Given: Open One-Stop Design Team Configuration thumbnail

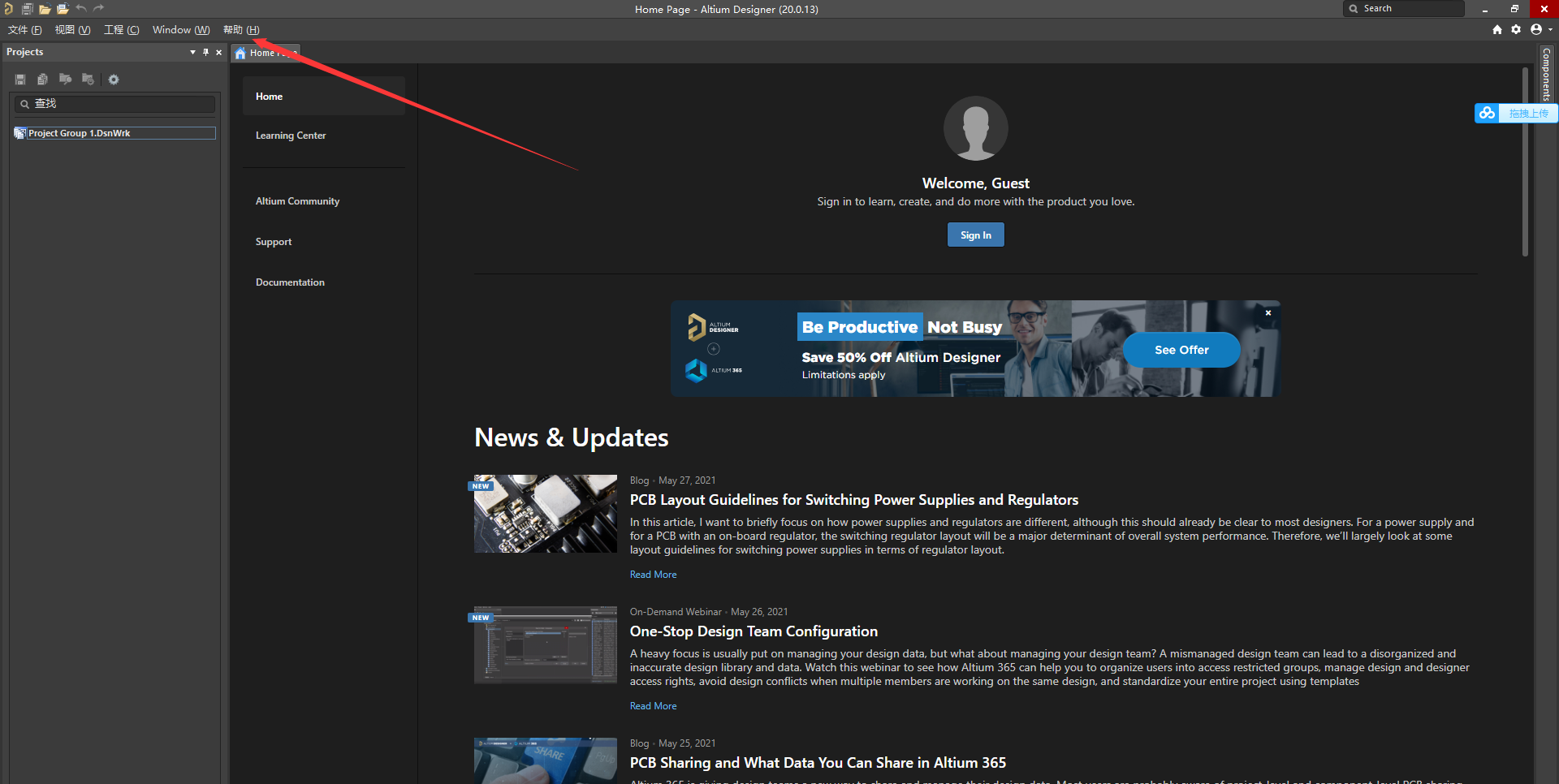Looking at the screenshot, I should click(546, 645).
